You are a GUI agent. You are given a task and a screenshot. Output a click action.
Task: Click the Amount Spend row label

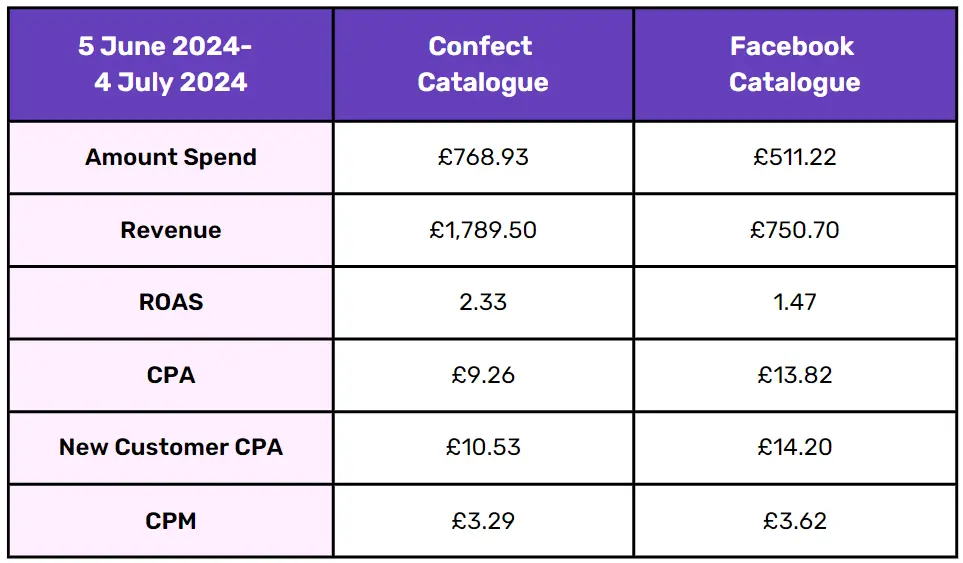click(171, 157)
